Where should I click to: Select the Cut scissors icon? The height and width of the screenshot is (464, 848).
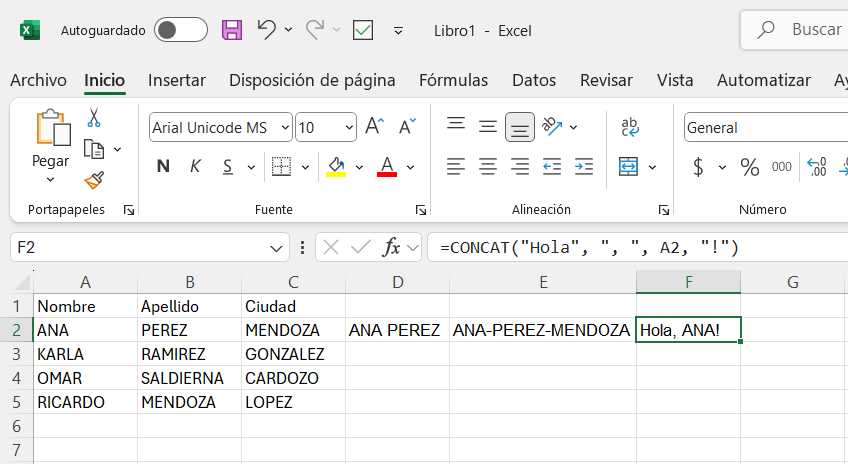94,117
